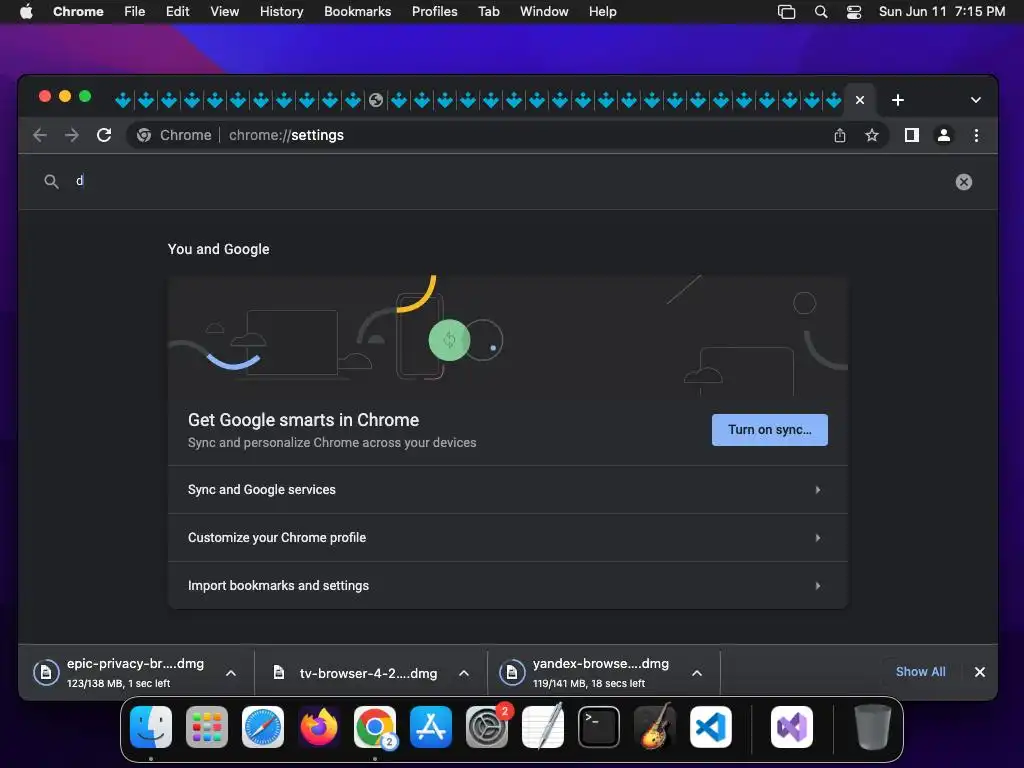The image size is (1024, 768).
Task: Click the Chrome site info chip
Action: [174, 135]
